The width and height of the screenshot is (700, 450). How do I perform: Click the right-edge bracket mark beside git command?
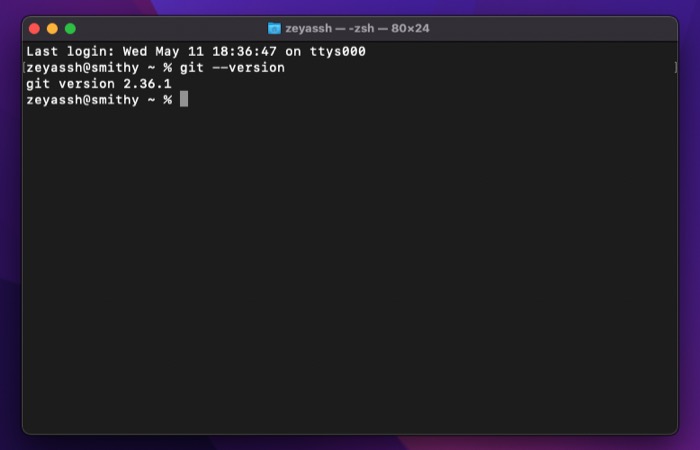click(x=675, y=67)
